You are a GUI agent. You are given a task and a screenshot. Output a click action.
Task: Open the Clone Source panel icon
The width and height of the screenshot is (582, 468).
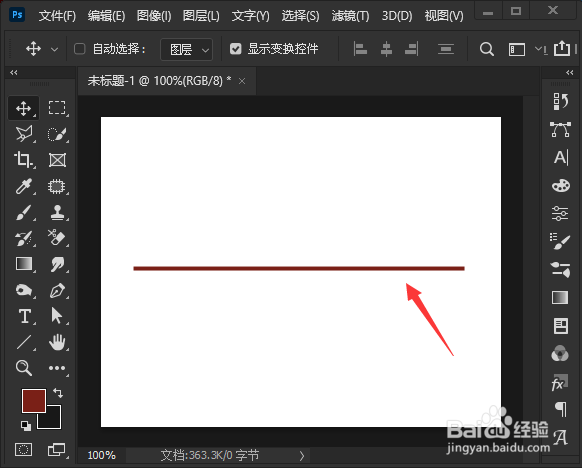pos(560,269)
